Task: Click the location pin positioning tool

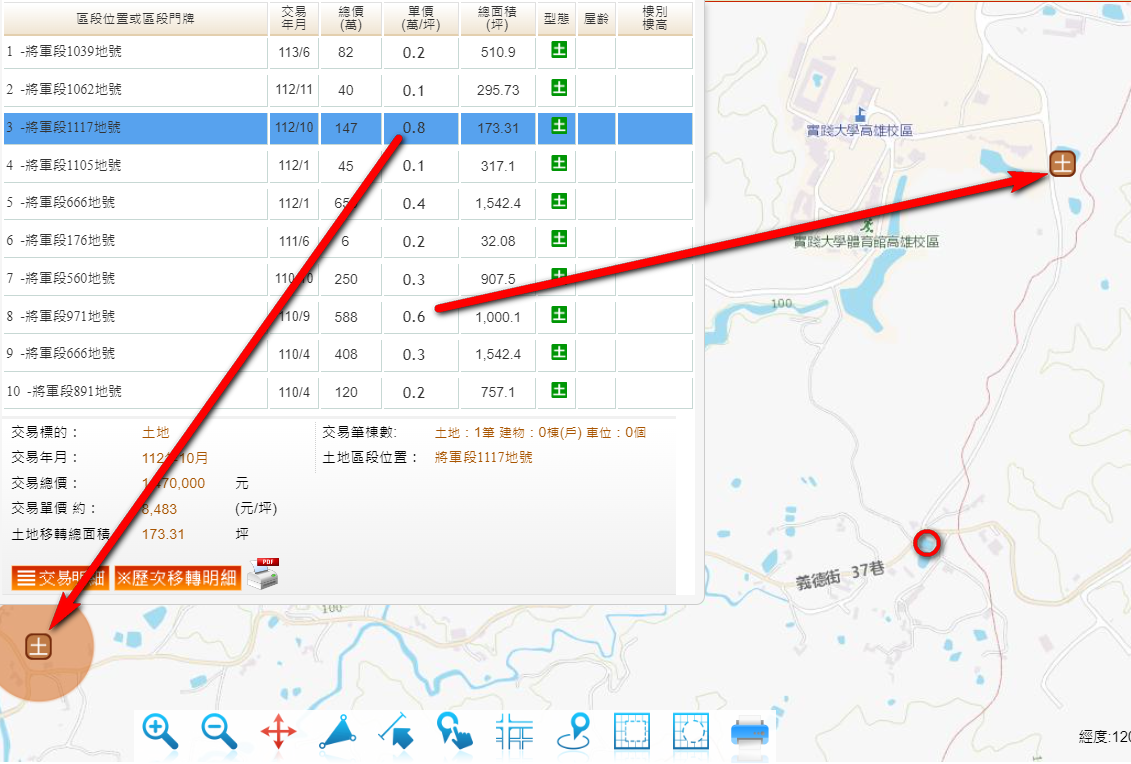Action: (573, 732)
